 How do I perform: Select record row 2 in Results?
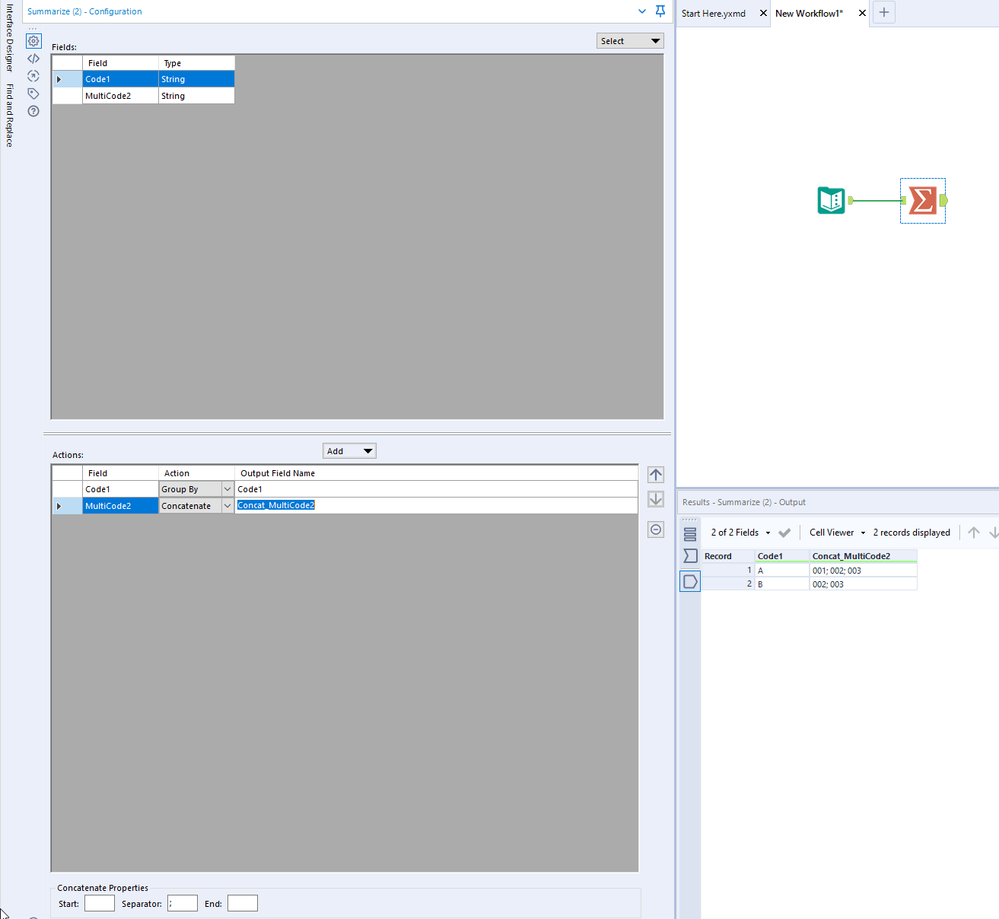click(x=728, y=584)
